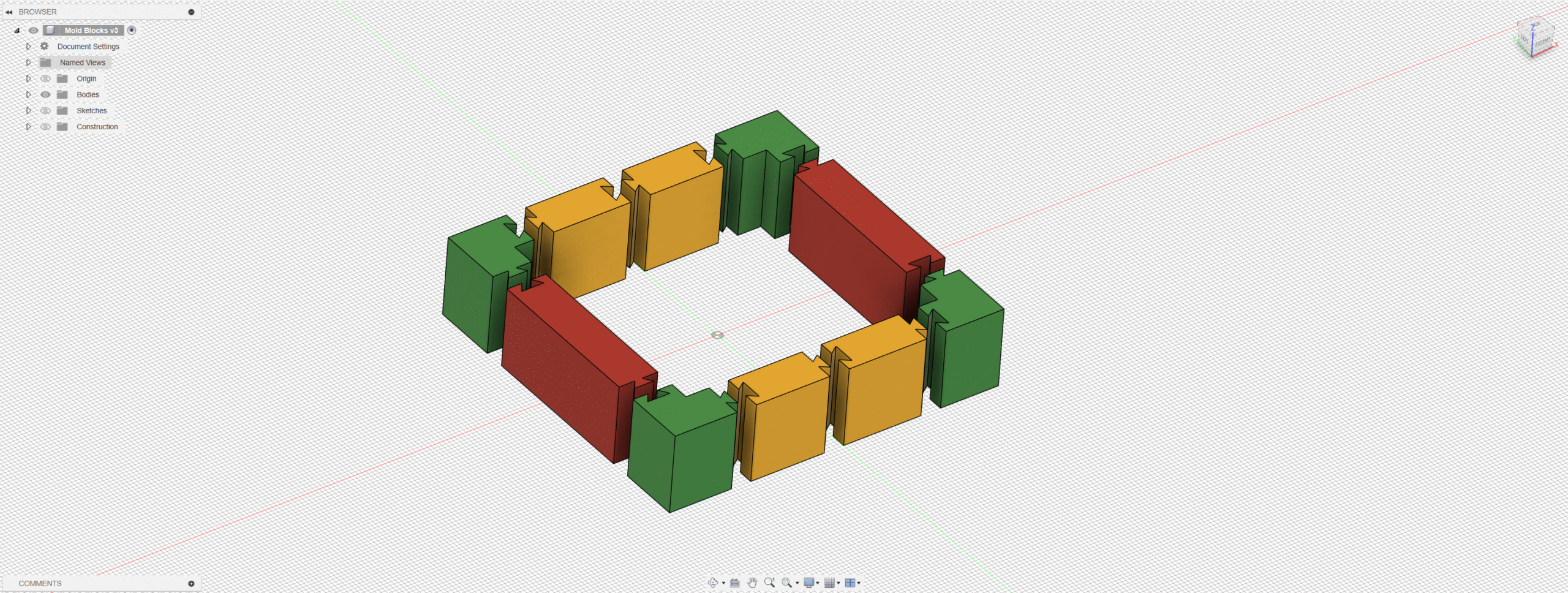The image size is (1568, 593).
Task: Select the Orbit tool in navigation bar
Action: (x=712, y=583)
